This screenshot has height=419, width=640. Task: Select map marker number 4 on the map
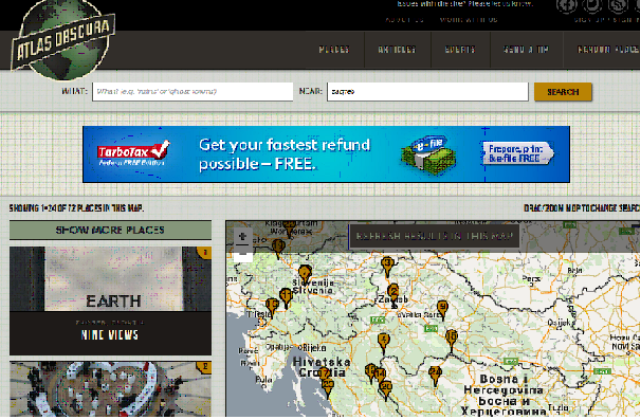point(383,343)
